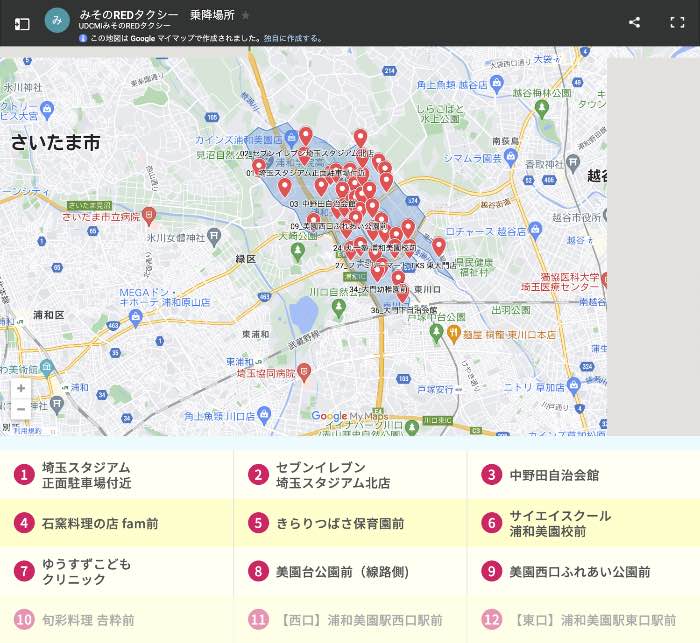Viewport: 700px width, 643px height.
Task: Click the 川口東IC interchange sign
Action: 437,420
